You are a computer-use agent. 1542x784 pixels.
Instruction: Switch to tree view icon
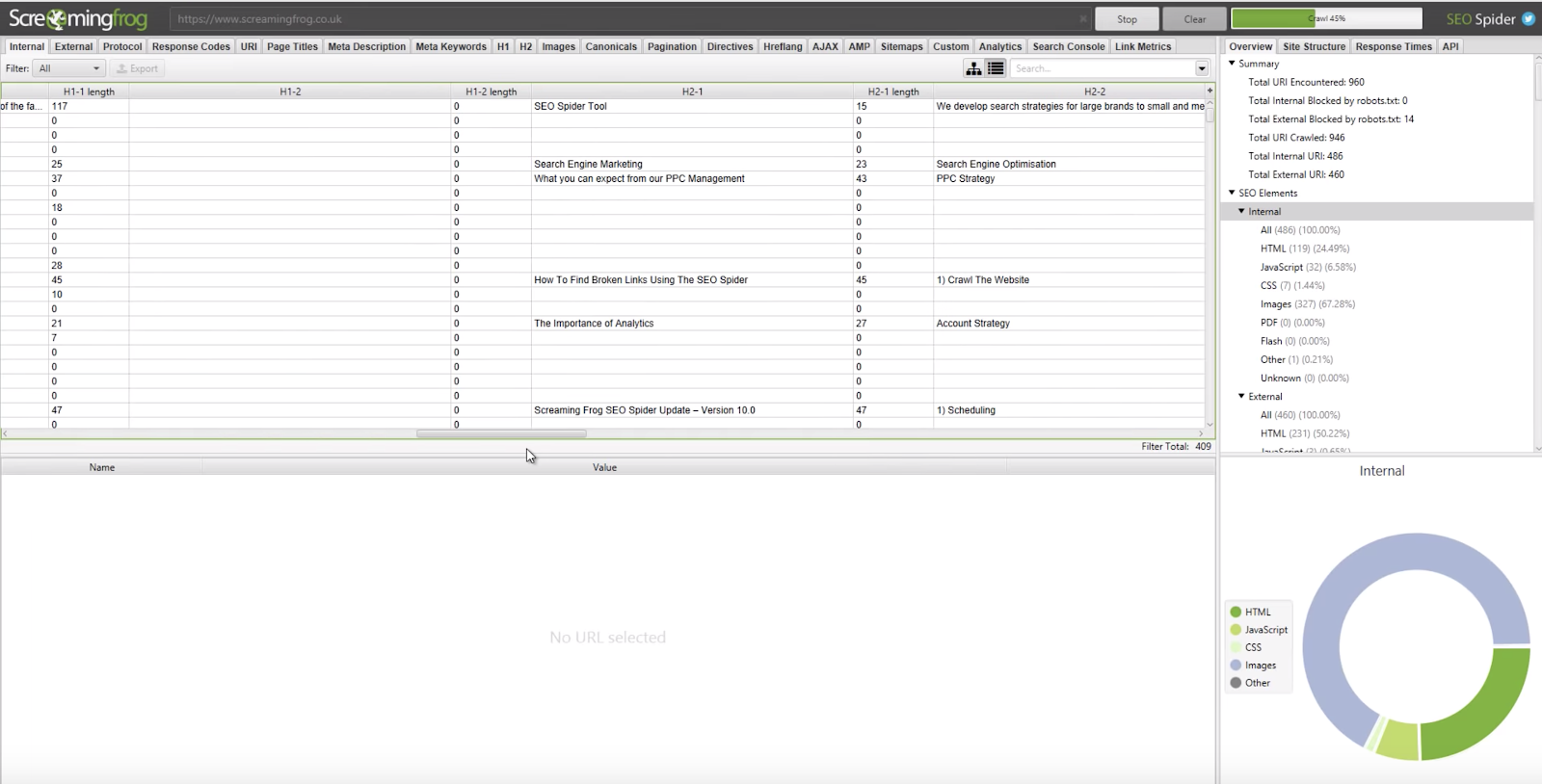[x=974, y=68]
